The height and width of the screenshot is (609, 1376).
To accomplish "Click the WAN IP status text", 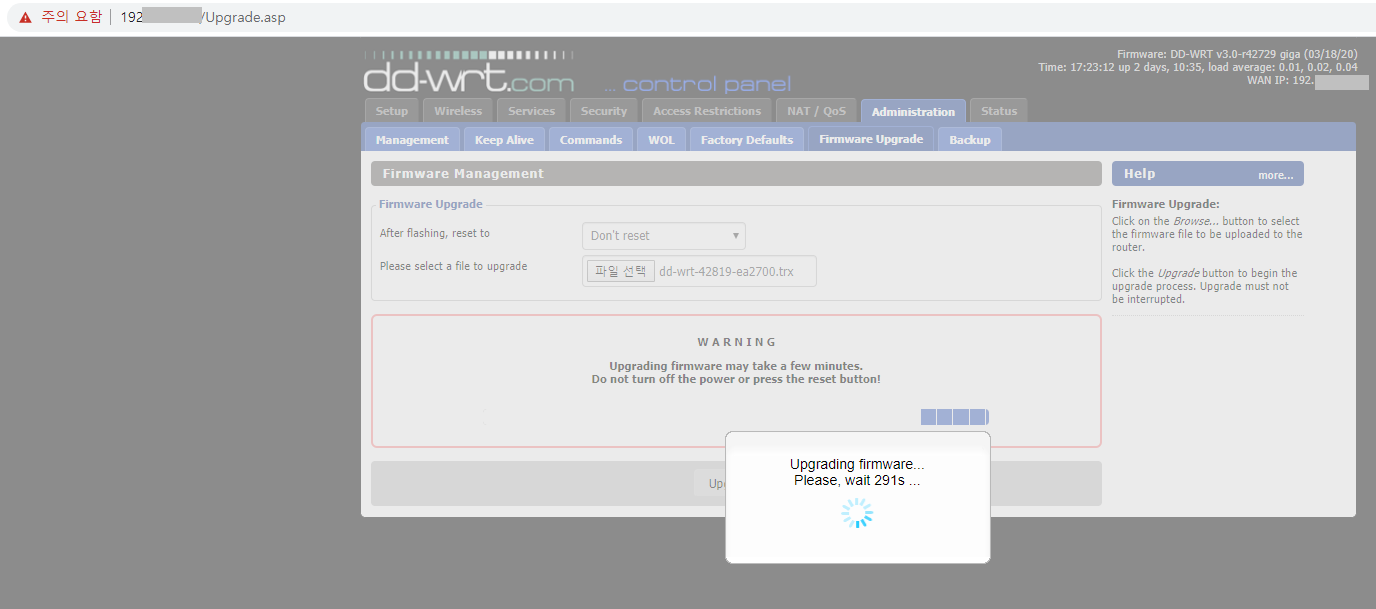I will [x=1307, y=80].
